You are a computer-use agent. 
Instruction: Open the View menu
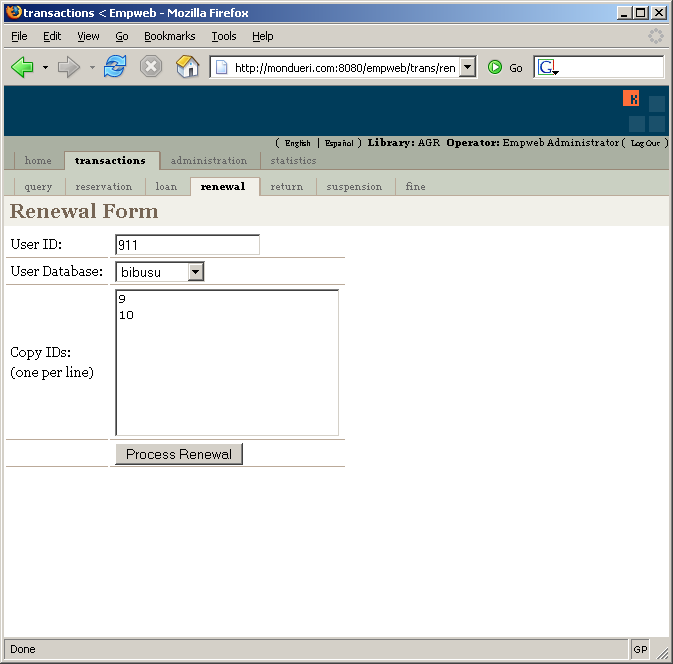pos(88,36)
